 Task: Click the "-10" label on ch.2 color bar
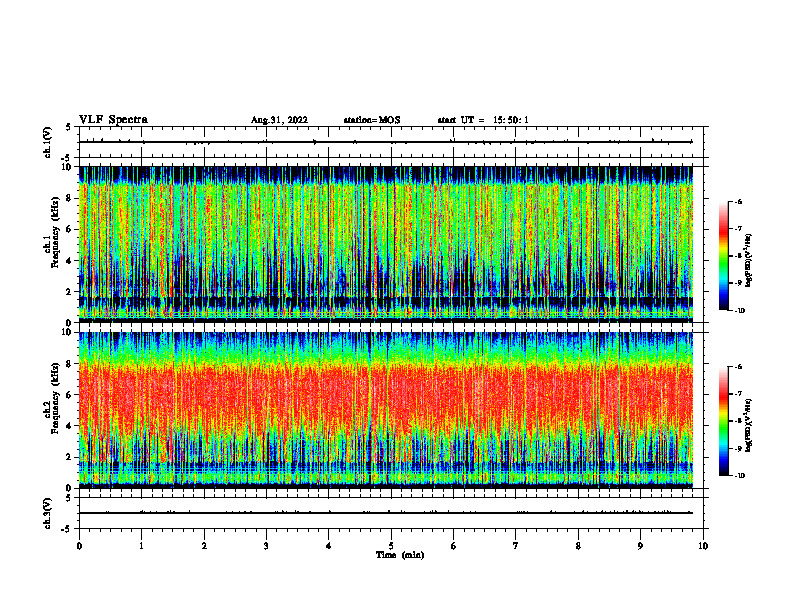pyautogui.click(x=739, y=476)
